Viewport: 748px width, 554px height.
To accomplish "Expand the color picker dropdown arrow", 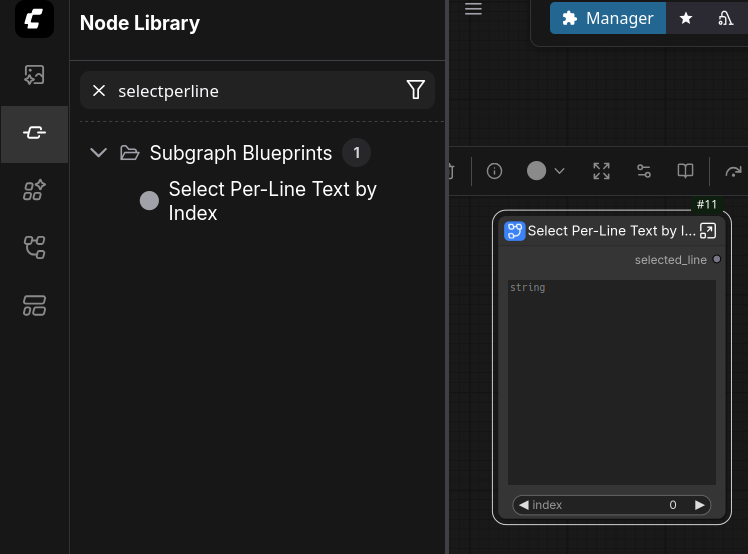I will click(560, 171).
